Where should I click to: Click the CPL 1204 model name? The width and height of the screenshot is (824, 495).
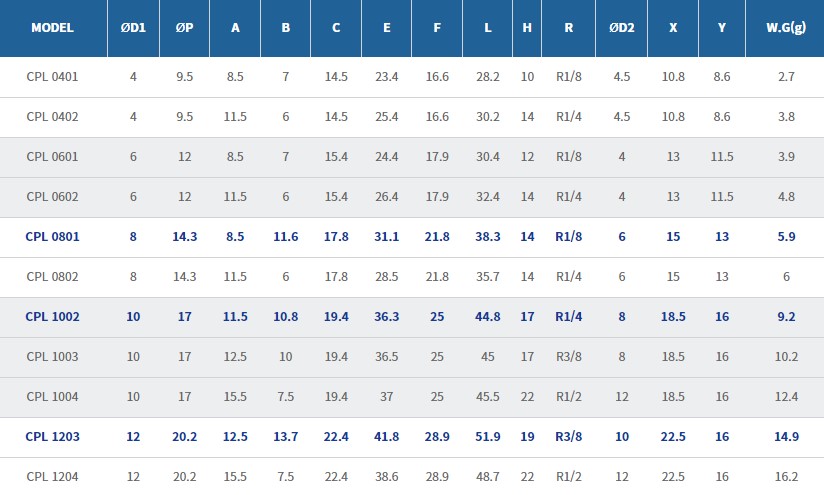pyautogui.click(x=52, y=477)
